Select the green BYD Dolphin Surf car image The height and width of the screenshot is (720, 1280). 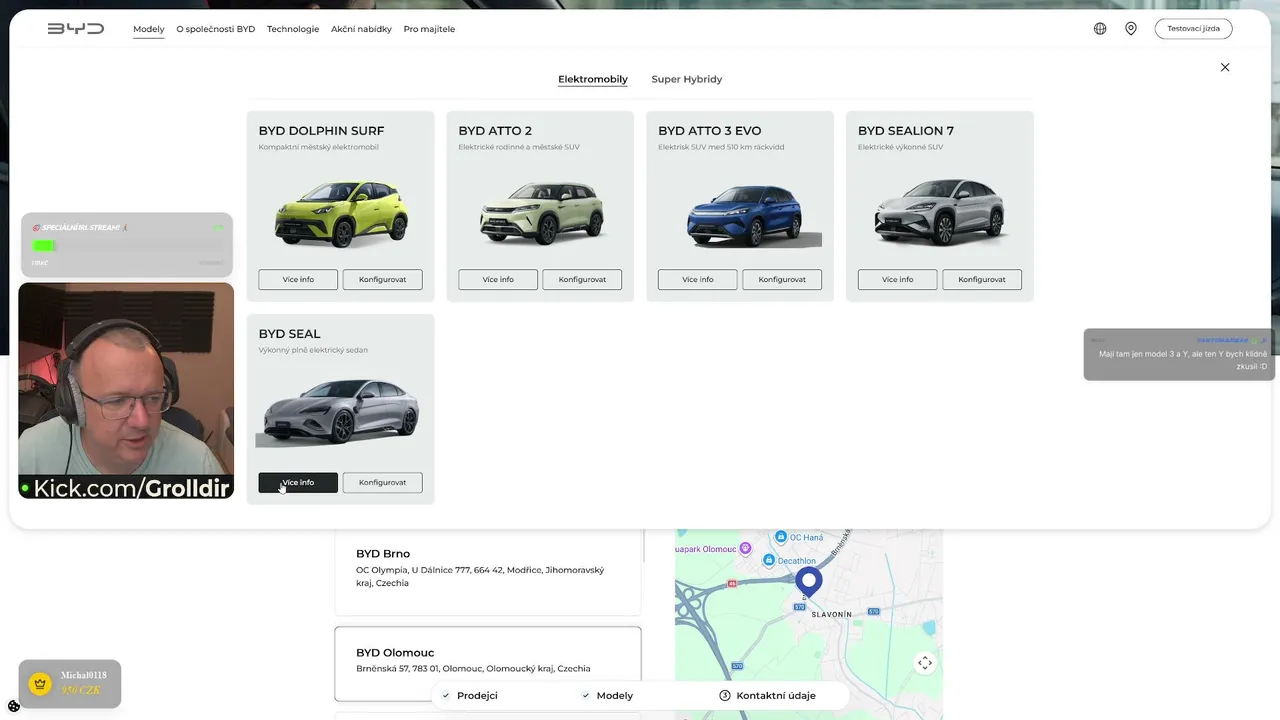tap(341, 214)
